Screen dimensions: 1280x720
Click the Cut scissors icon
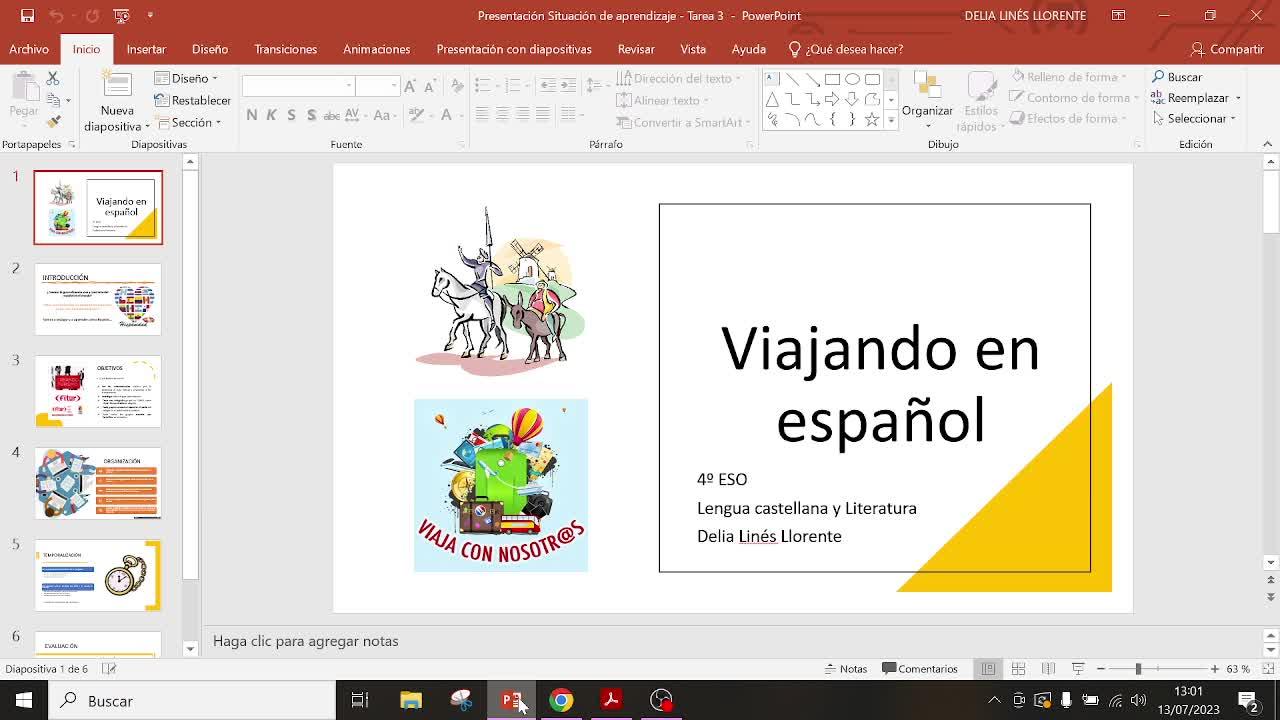53,78
